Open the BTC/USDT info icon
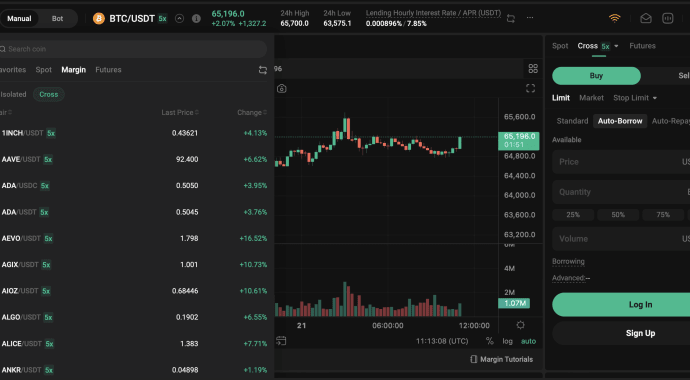 196,18
